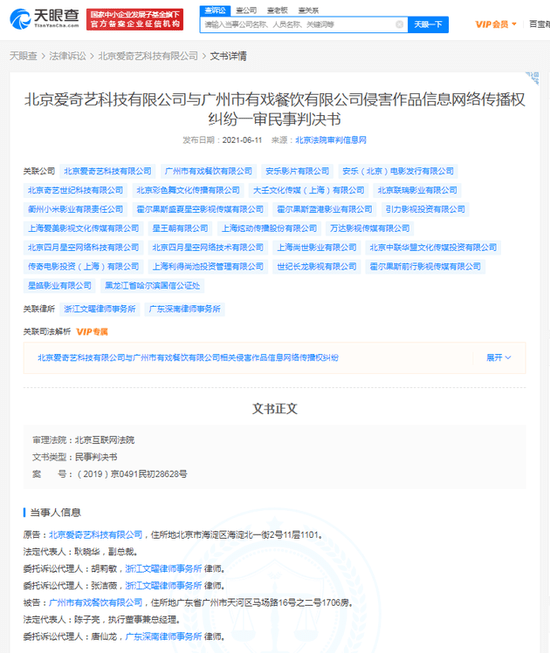The height and width of the screenshot is (653, 550).
Task: Switch to the 查公司 search tab
Action: pyautogui.click(x=246, y=10)
